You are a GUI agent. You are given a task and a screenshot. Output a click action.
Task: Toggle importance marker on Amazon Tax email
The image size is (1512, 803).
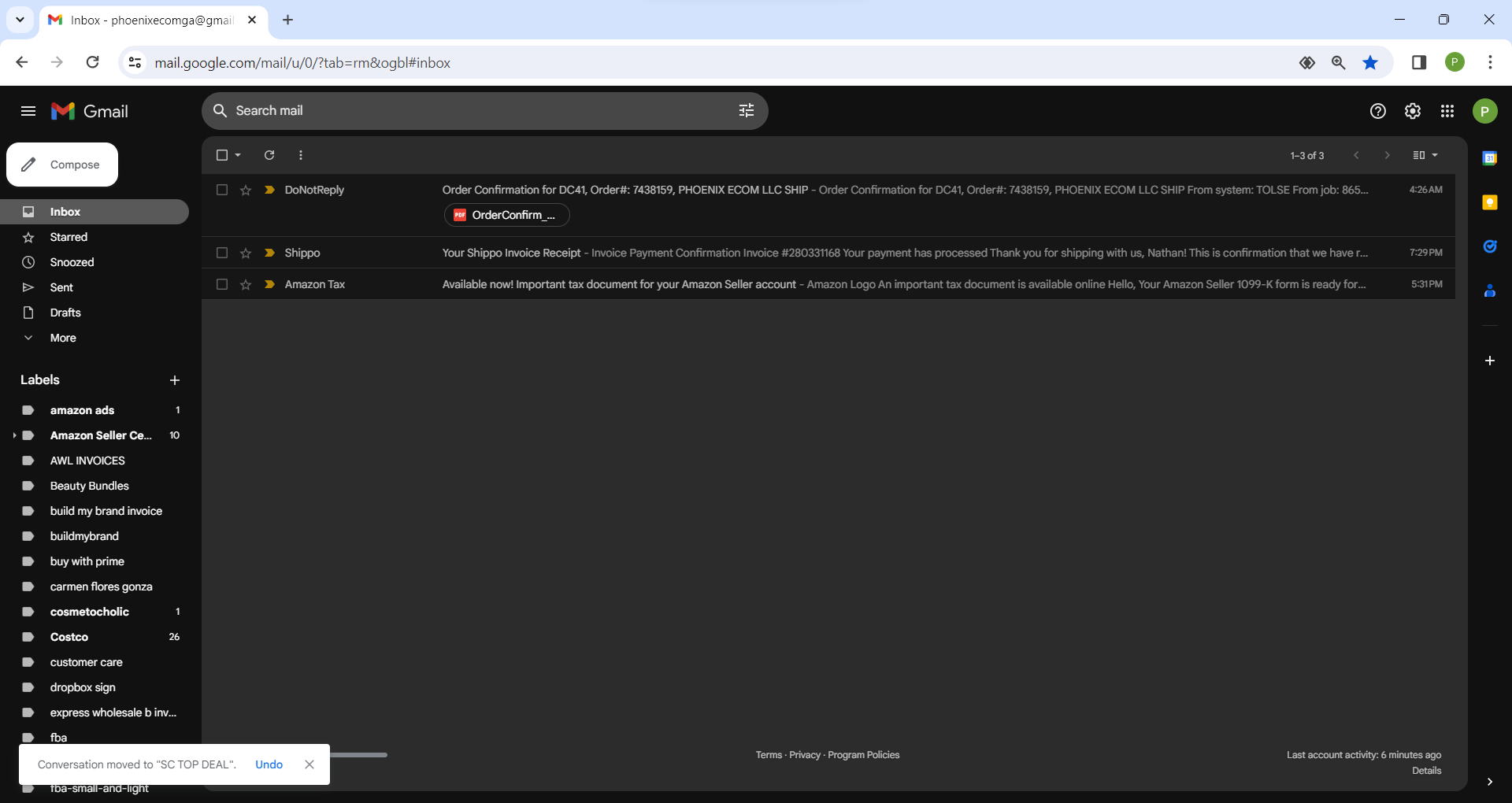click(269, 284)
